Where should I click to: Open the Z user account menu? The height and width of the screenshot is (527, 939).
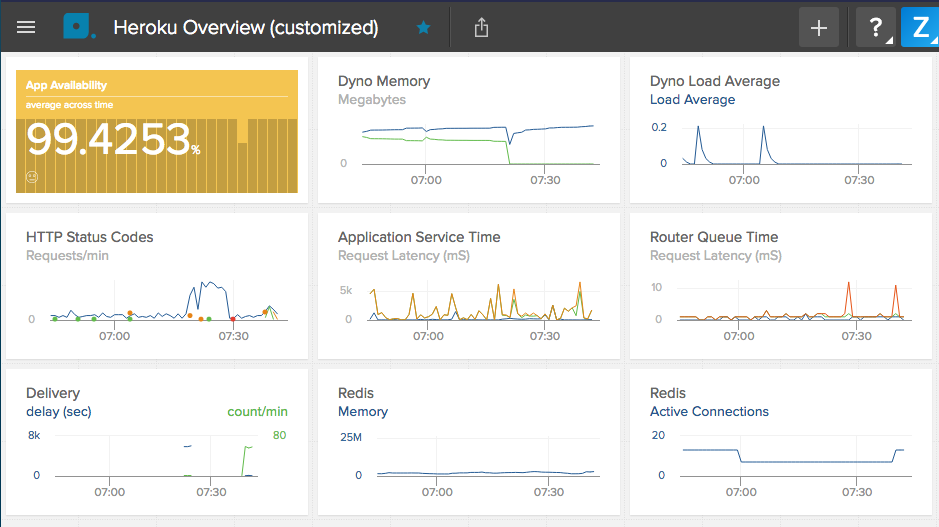[x=920, y=28]
